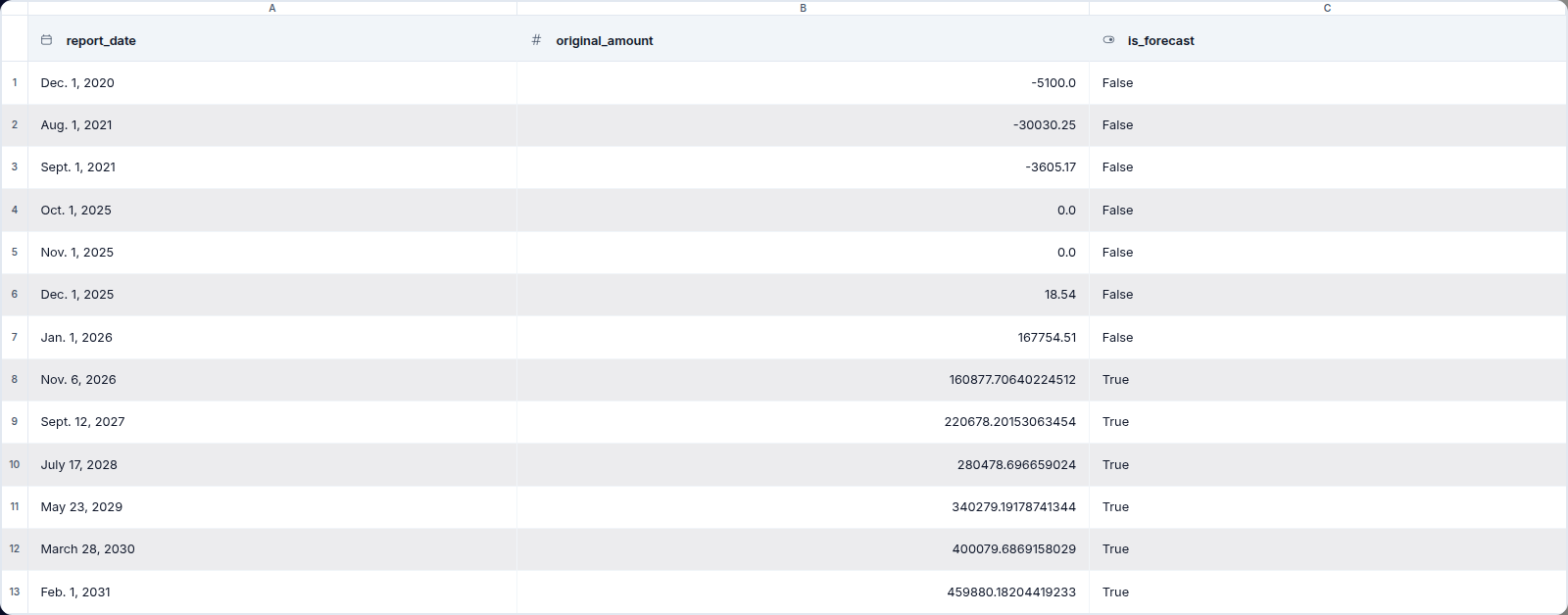The height and width of the screenshot is (615, 1568).
Task: Select column letter B
Action: click(803, 8)
